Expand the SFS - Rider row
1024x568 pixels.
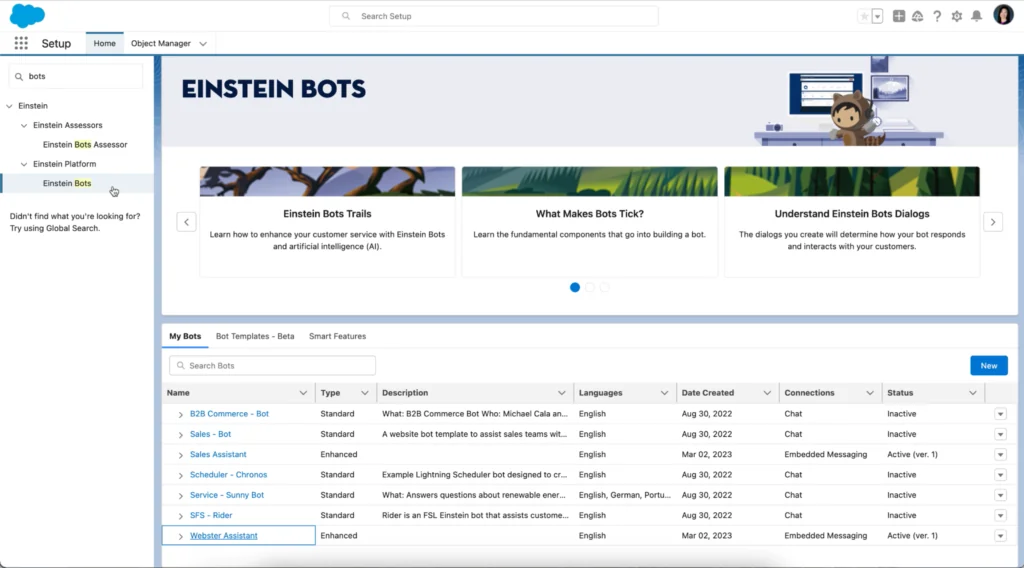tap(181, 516)
